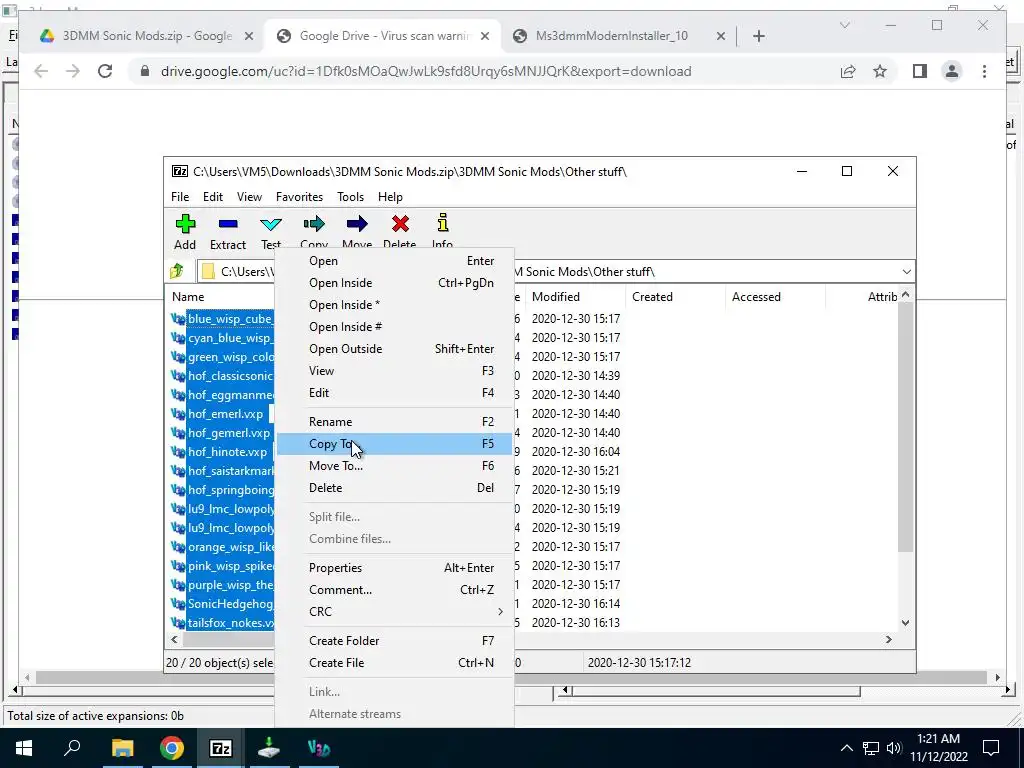The image size is (1024, 768).
Task: Select the hof_emerl.vxp file
Action: (225, 414)
